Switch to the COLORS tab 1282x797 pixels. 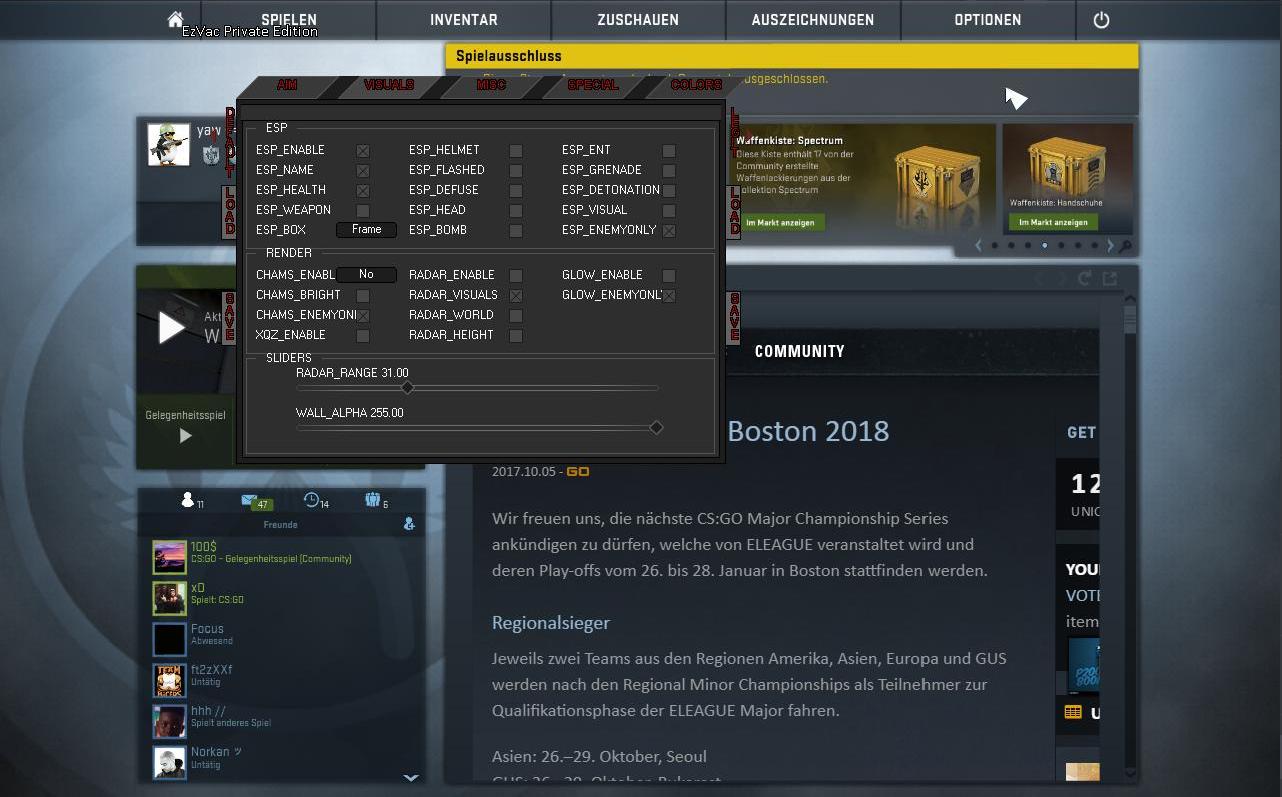[696, 86]
